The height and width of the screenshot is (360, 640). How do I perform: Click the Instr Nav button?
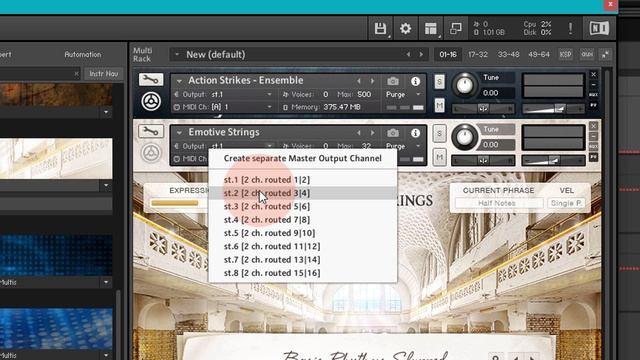[104, 74]
